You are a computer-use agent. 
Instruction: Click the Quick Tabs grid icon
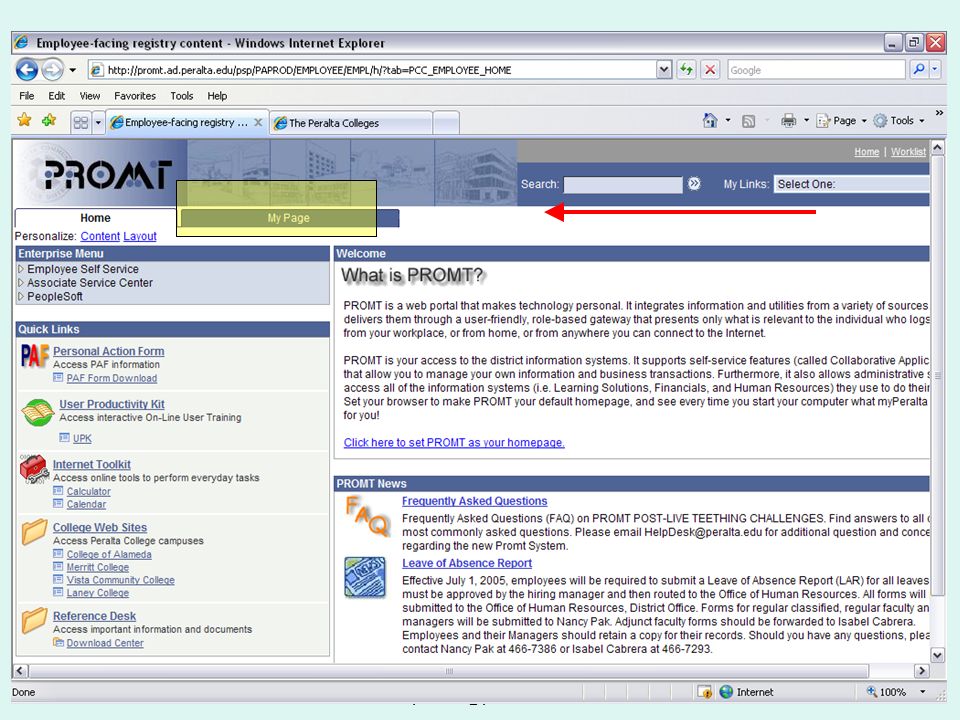(81, 122)
